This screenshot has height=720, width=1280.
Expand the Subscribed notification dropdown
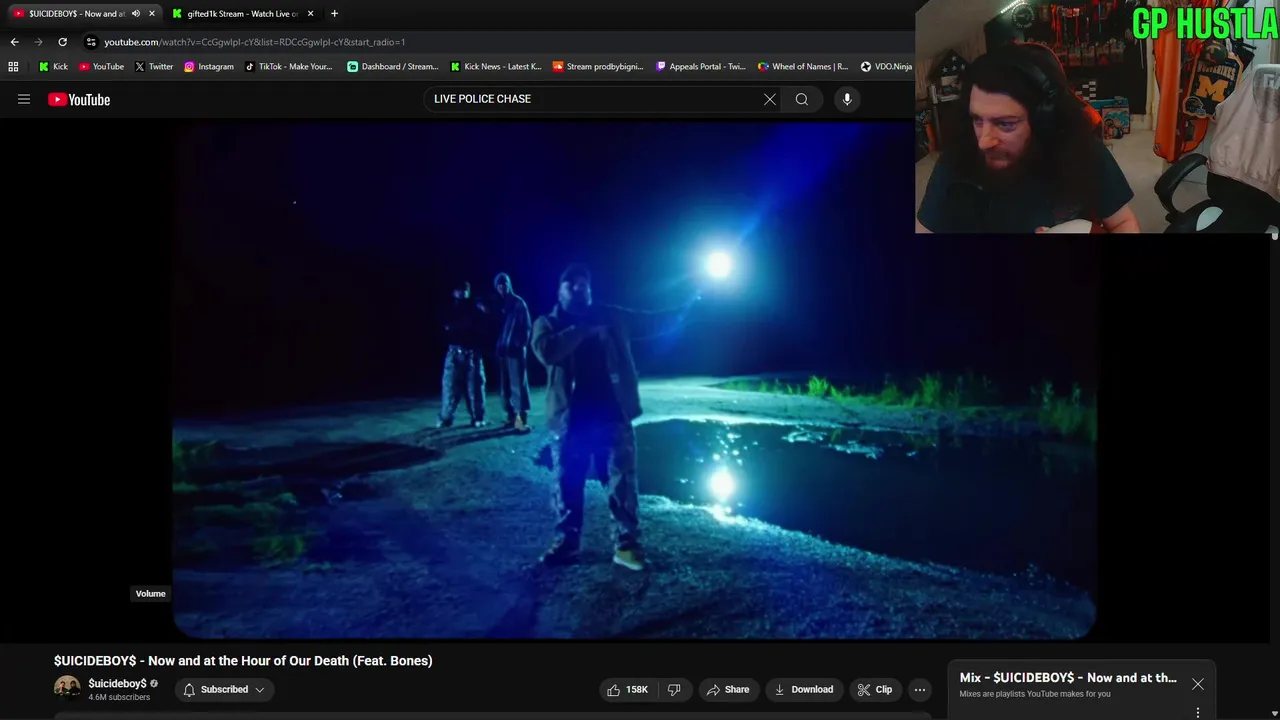pyautogui.click(x=225, y=689)
